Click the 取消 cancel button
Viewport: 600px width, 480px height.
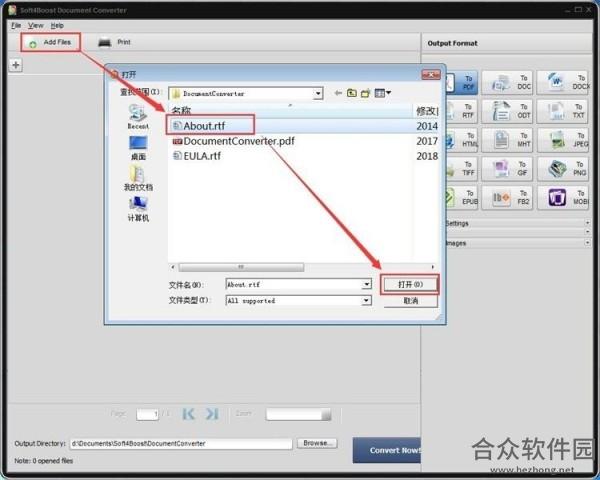point(411,300)
